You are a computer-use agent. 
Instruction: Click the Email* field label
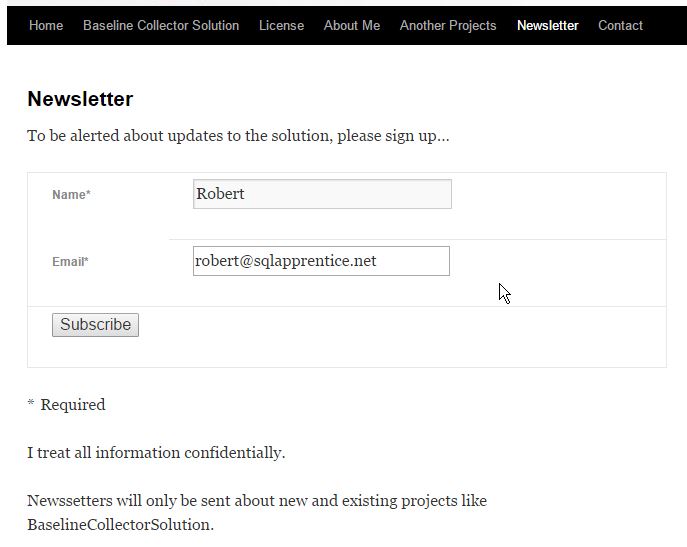[70, 262]
